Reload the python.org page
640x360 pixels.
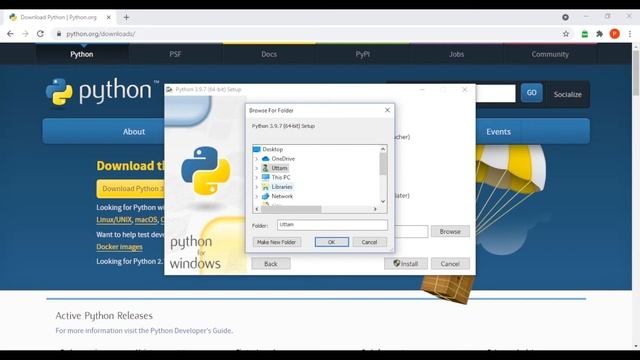[40, 34]
